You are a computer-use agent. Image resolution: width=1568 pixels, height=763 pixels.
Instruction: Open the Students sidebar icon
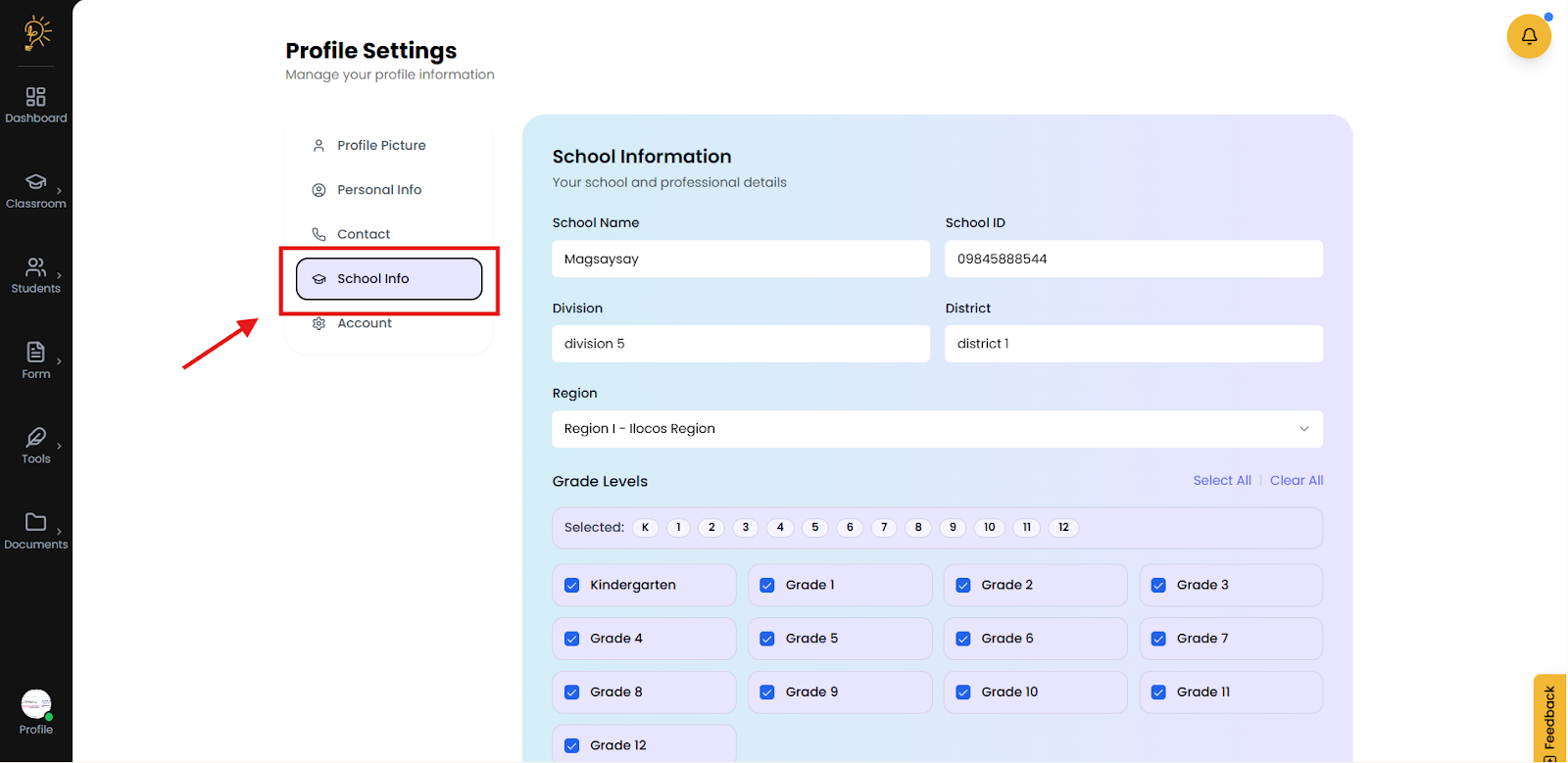coord(36,267)
